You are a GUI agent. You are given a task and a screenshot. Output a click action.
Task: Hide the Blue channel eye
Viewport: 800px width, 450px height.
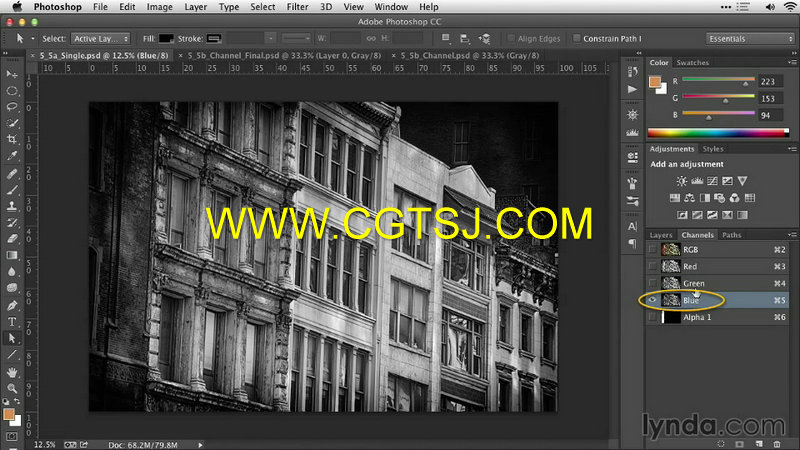click(652, 300)
